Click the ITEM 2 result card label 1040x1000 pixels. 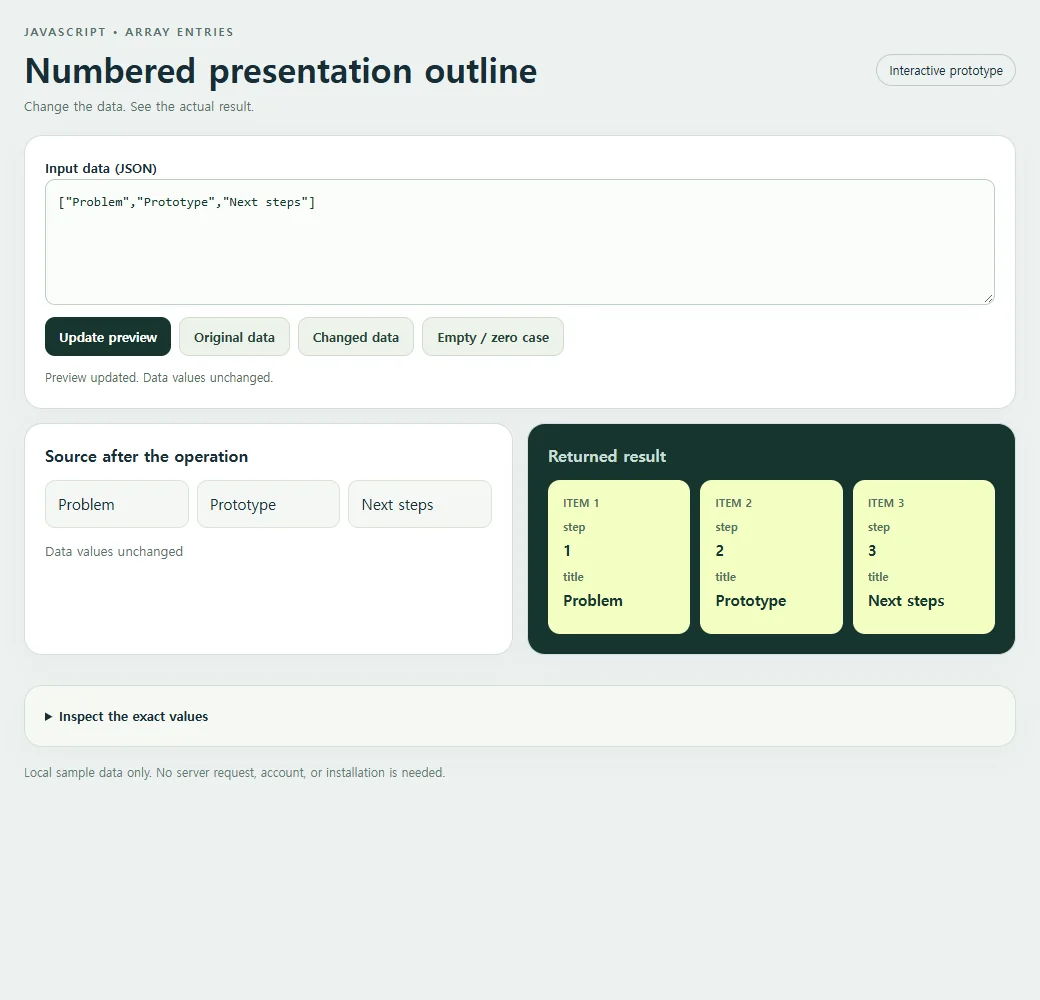(x=734, y=503)
